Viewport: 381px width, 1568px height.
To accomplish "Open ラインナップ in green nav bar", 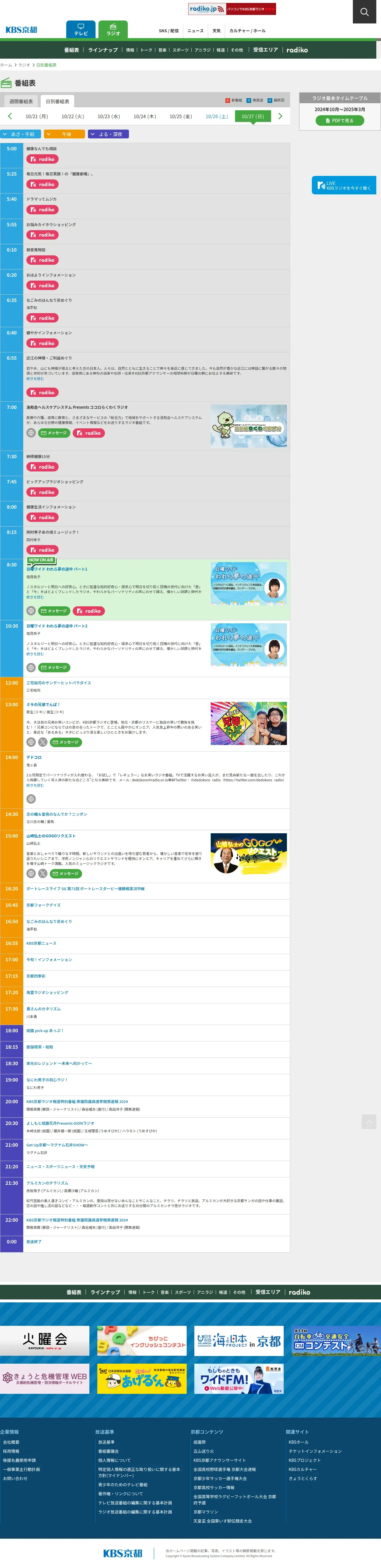I will click(x=103, y=50).
